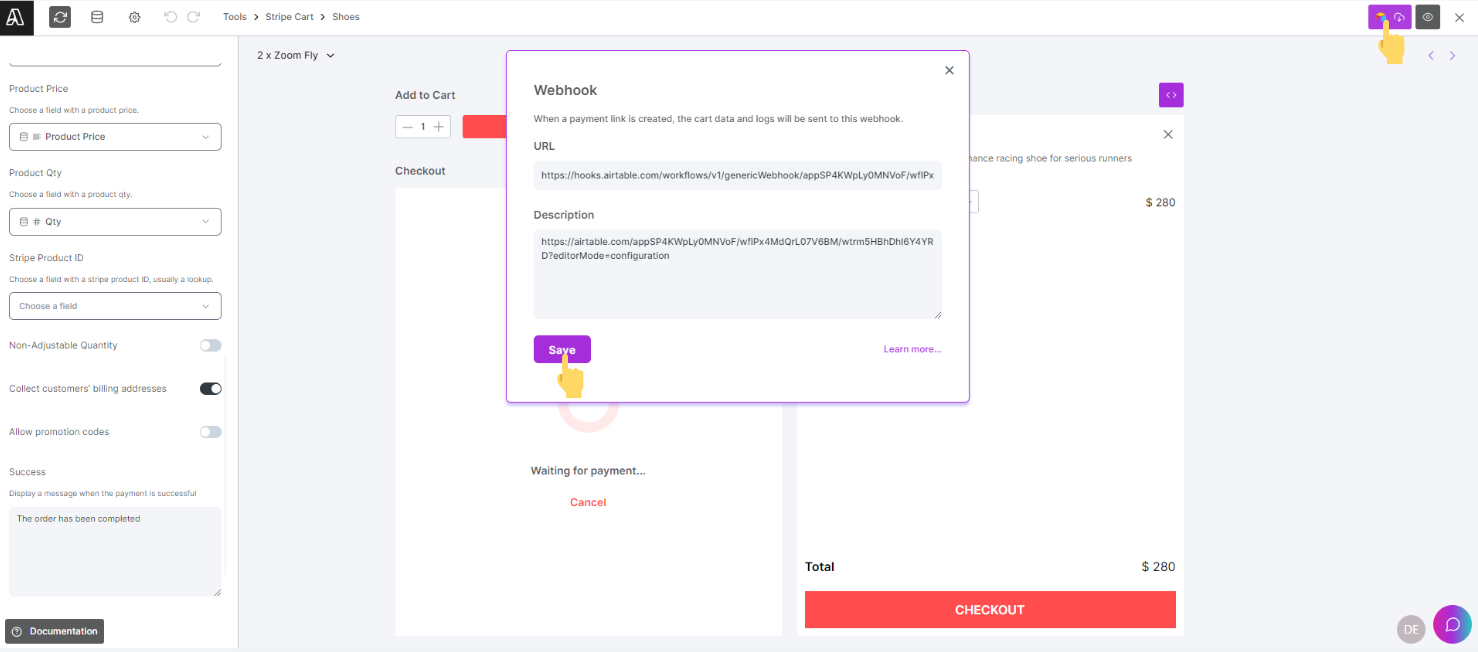Disable Collect customers' billing addresses toggle

[211, 388]
